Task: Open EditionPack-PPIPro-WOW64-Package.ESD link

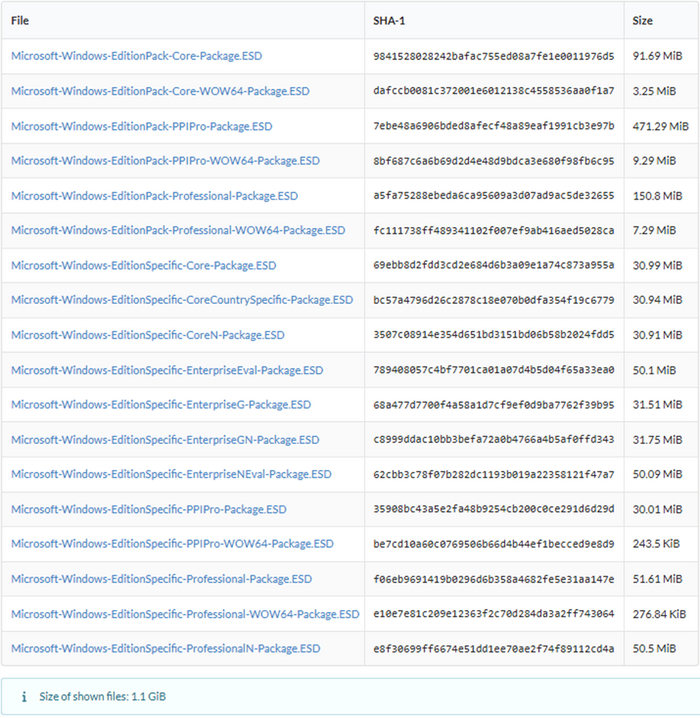Action: click(165, 161)
